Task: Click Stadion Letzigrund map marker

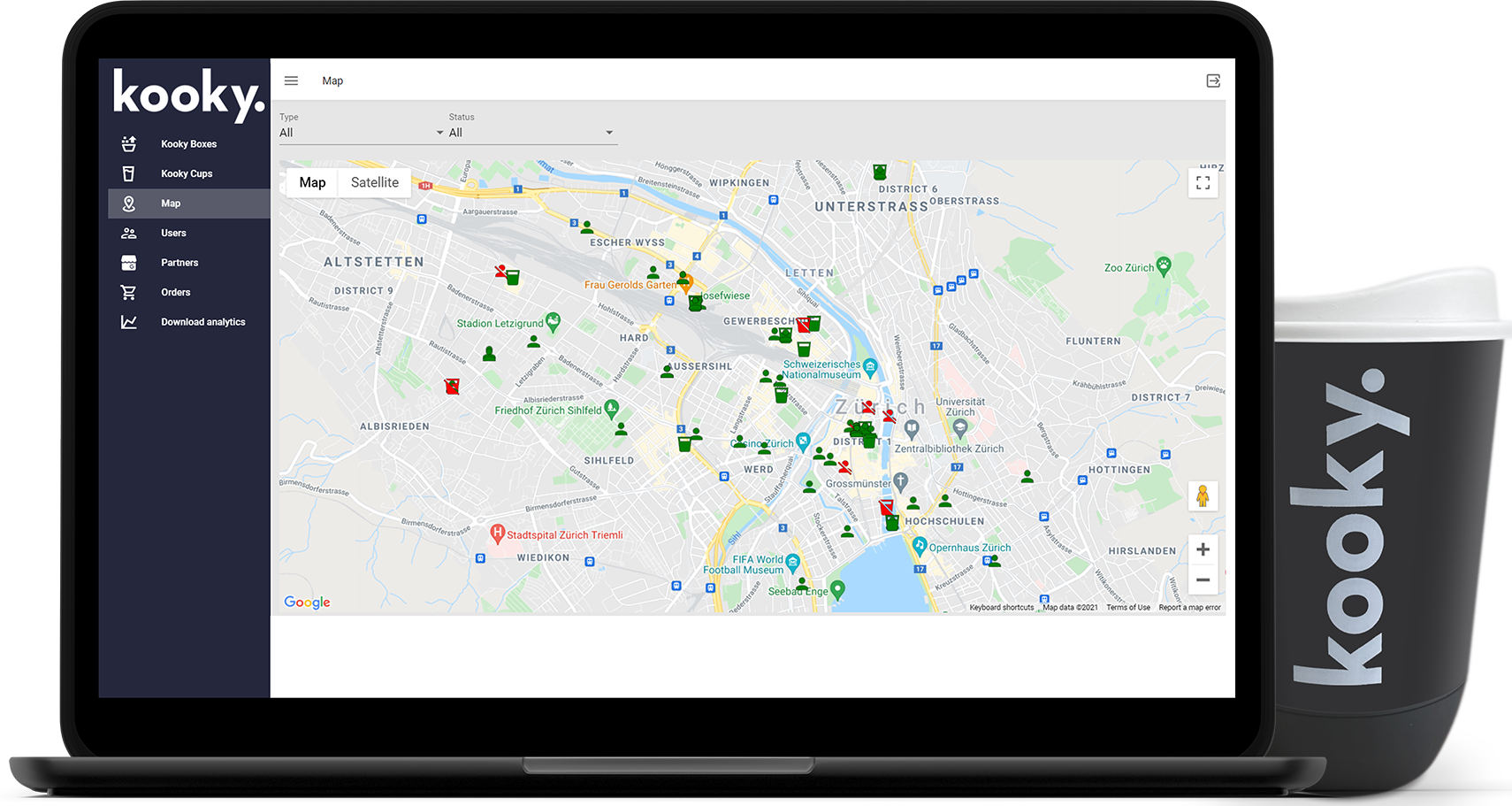Action: 553,322
